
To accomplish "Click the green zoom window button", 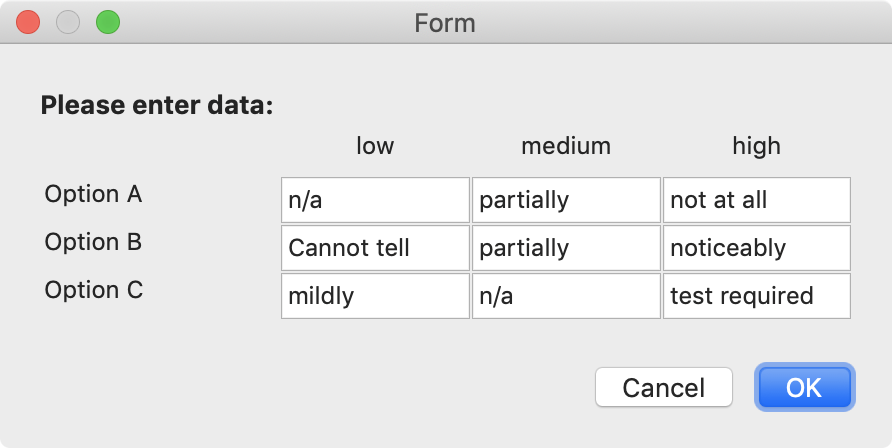I will click(x=108, y=22).
